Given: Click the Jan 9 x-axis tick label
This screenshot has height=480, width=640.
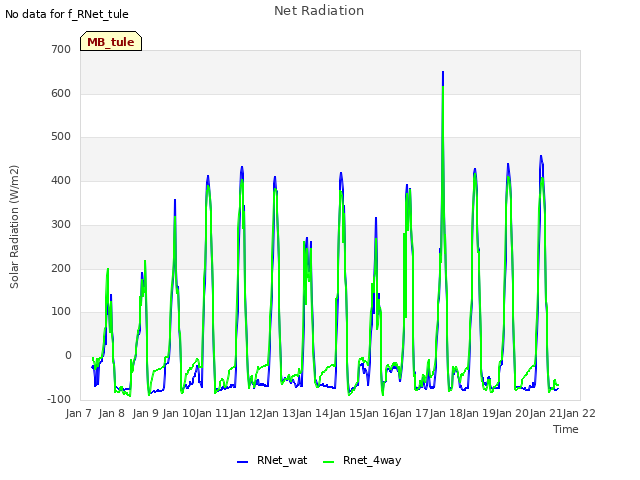Looking at the screenshot, I should point(146,413).
